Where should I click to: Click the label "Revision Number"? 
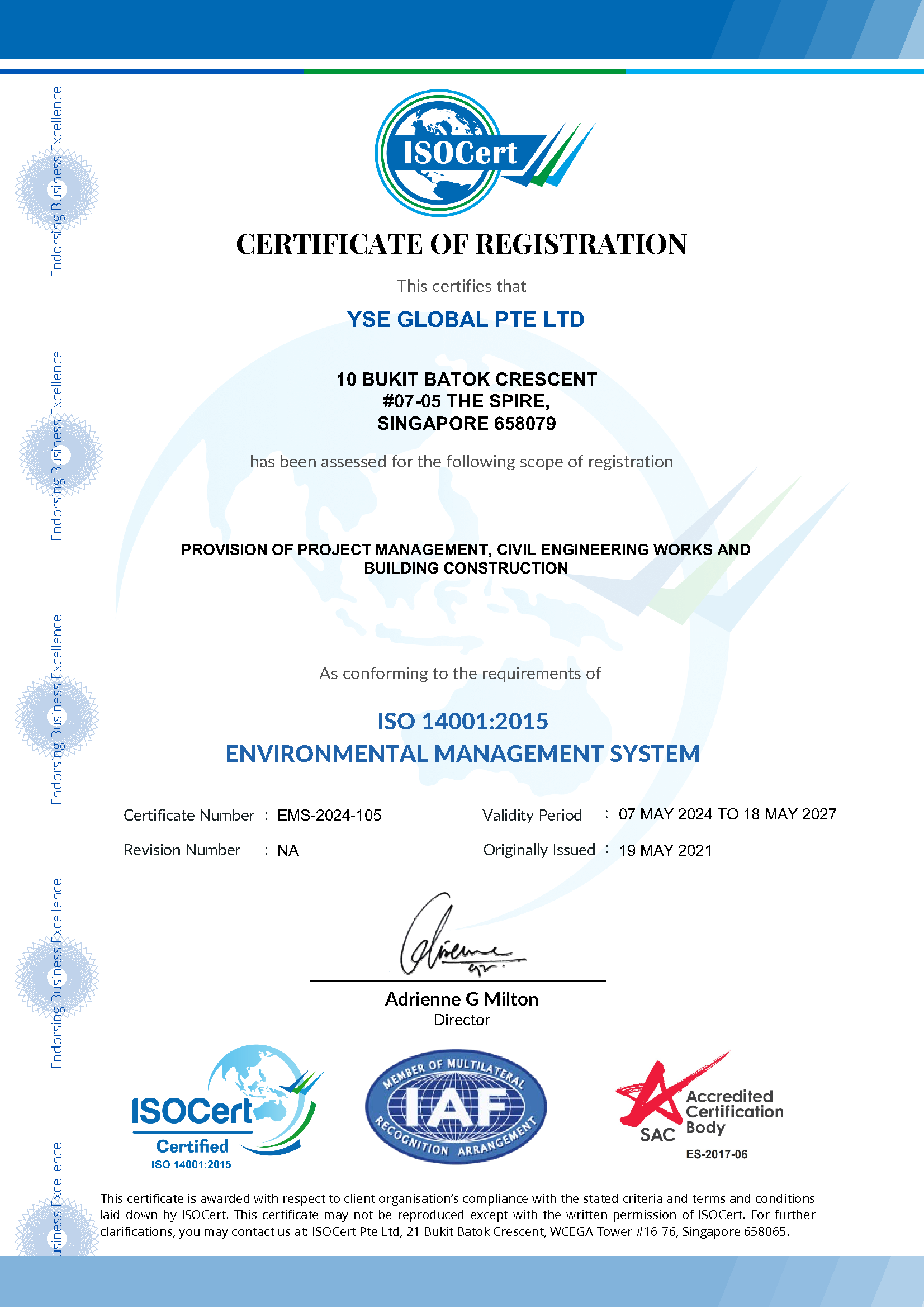tap(182, 851)
